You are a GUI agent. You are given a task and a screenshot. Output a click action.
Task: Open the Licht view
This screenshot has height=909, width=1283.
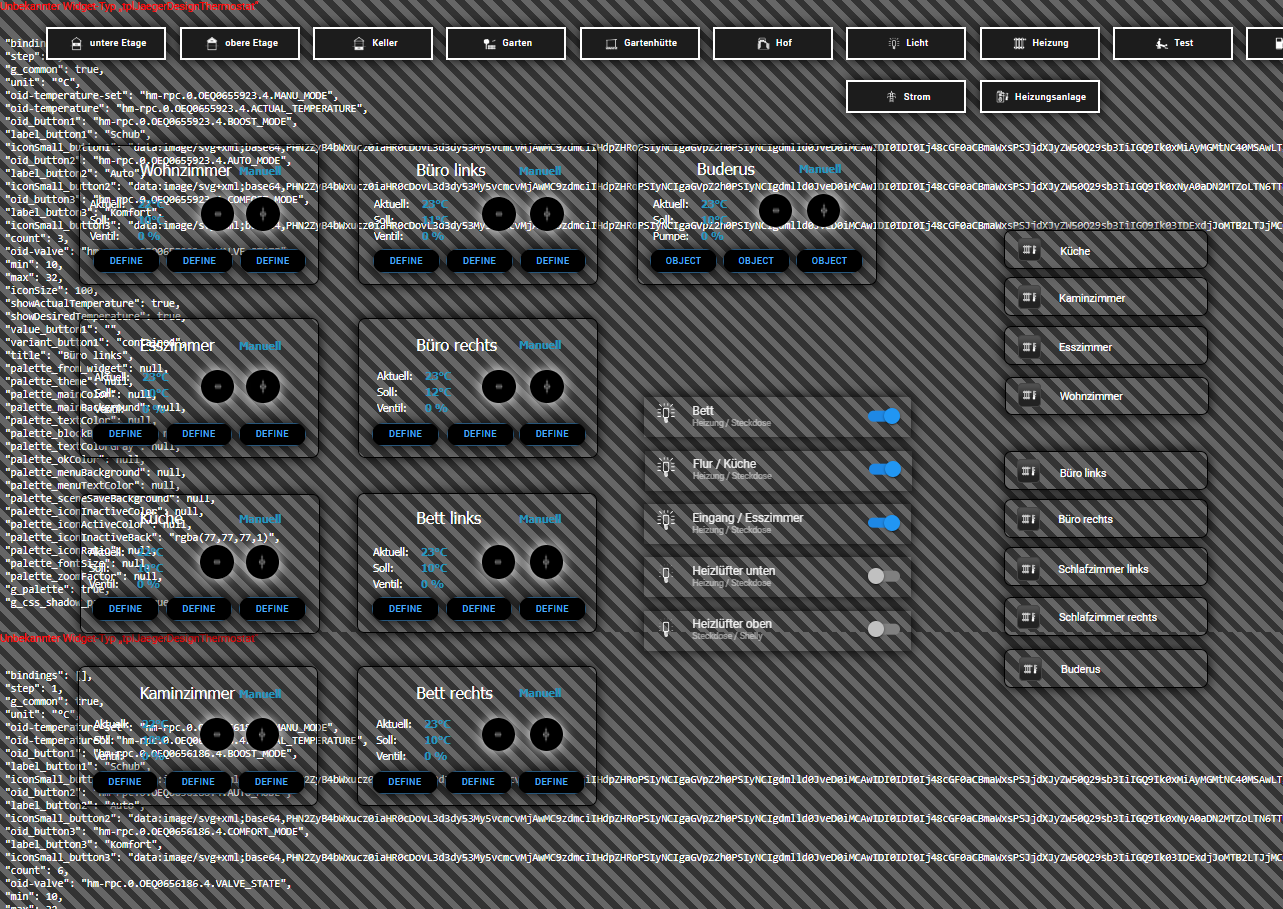tap(906, 44)
